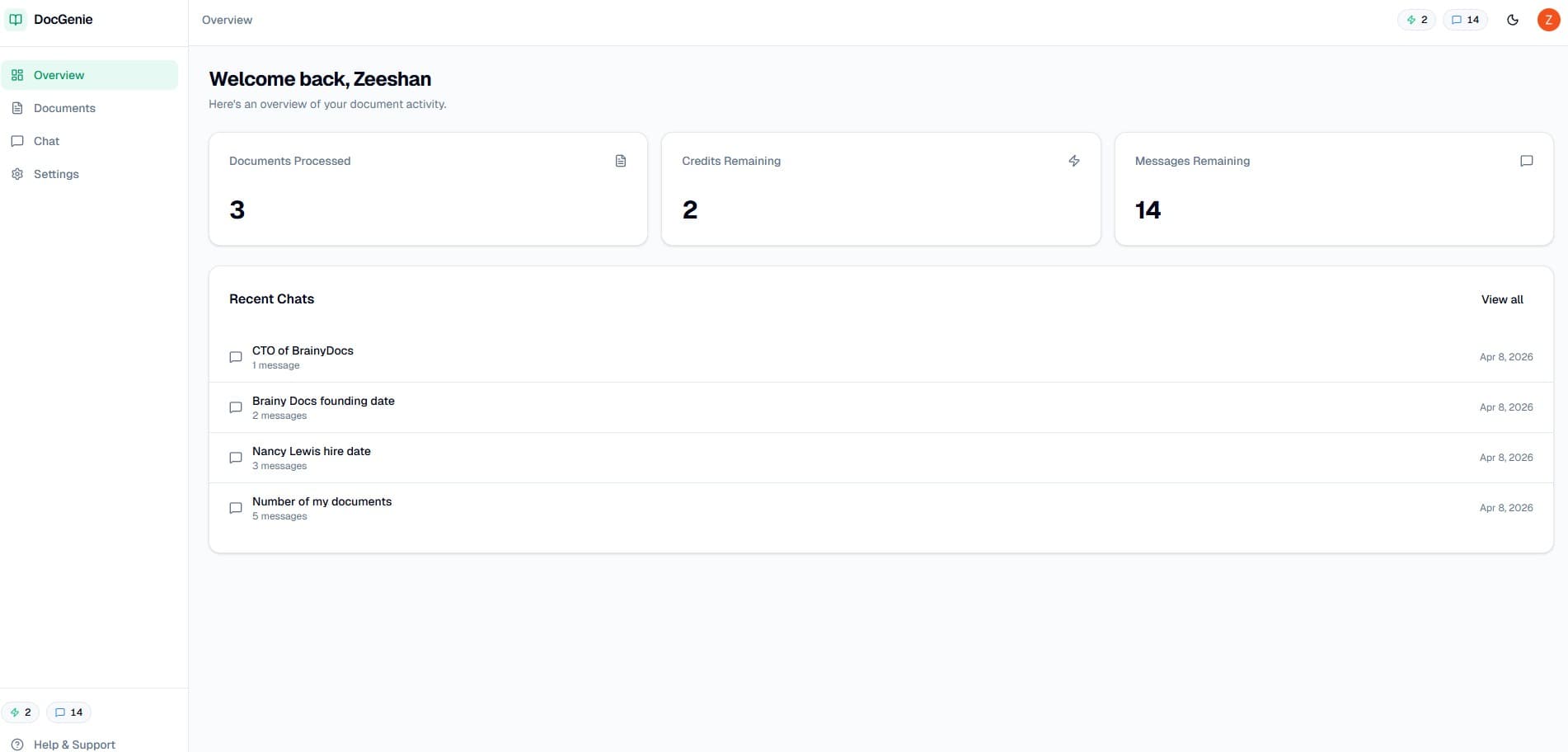Click chat icon beside CTO of BrainyDocs
The image size is (1568, 752).
coord(236,357)
